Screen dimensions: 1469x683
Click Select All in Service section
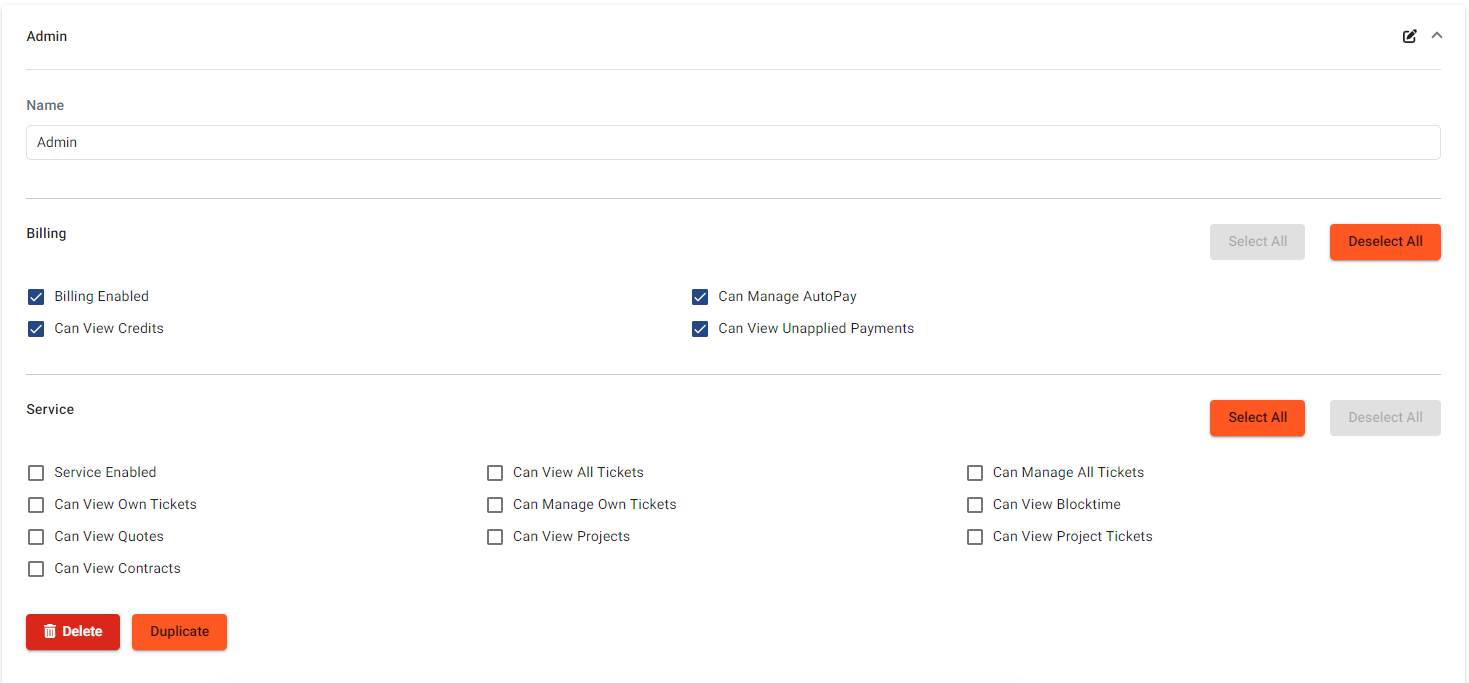coord(1257,417)
